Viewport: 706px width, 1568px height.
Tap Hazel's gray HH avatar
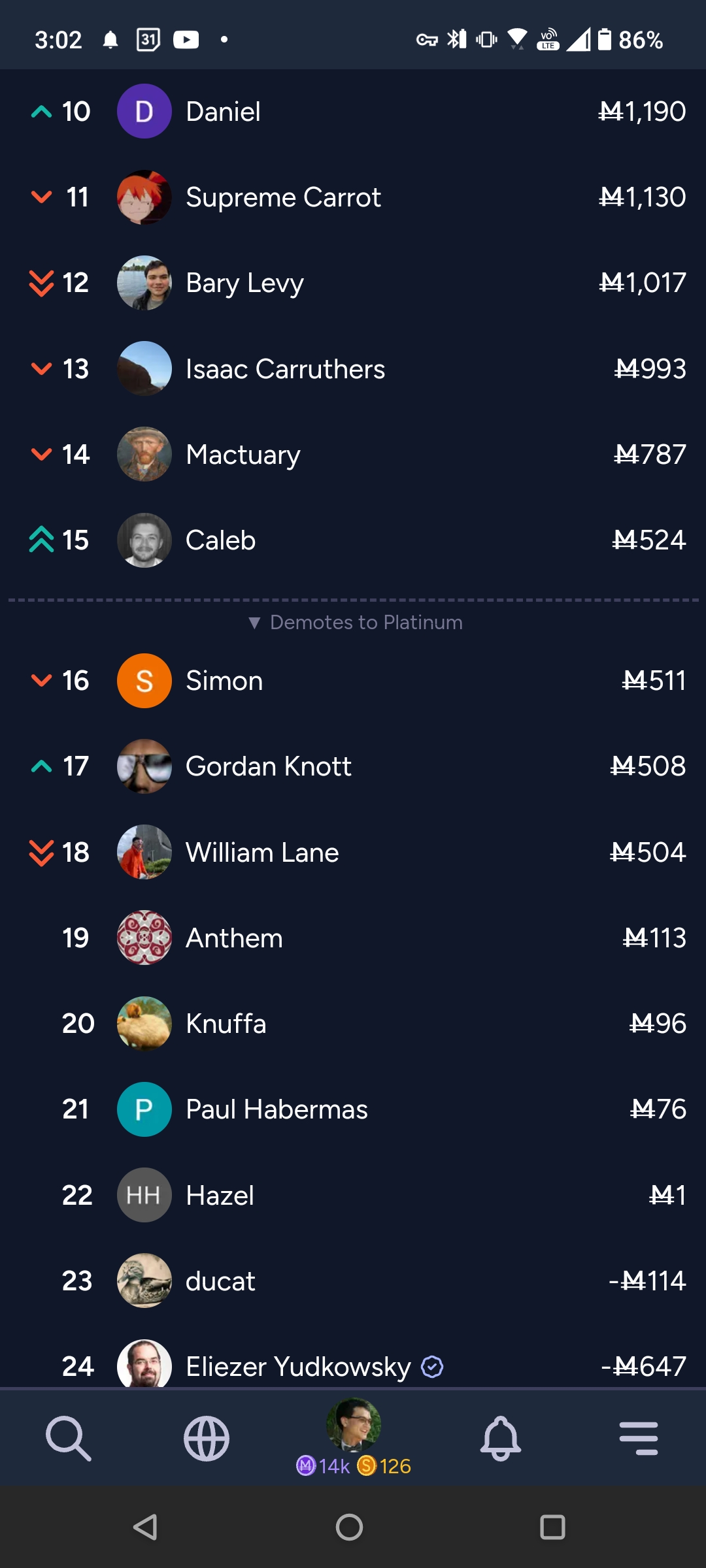[144, 1195]
